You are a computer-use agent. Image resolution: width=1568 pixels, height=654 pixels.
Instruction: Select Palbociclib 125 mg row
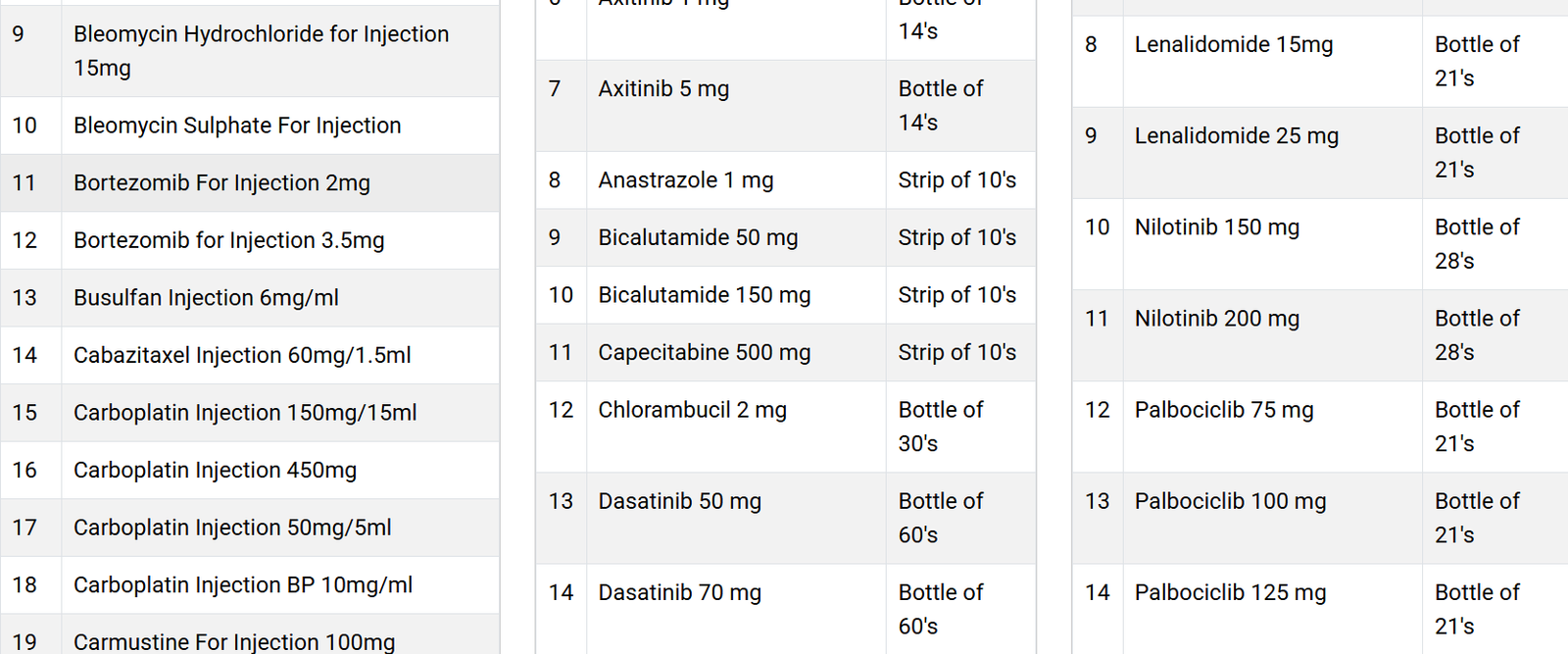(x=1320, y=609)
